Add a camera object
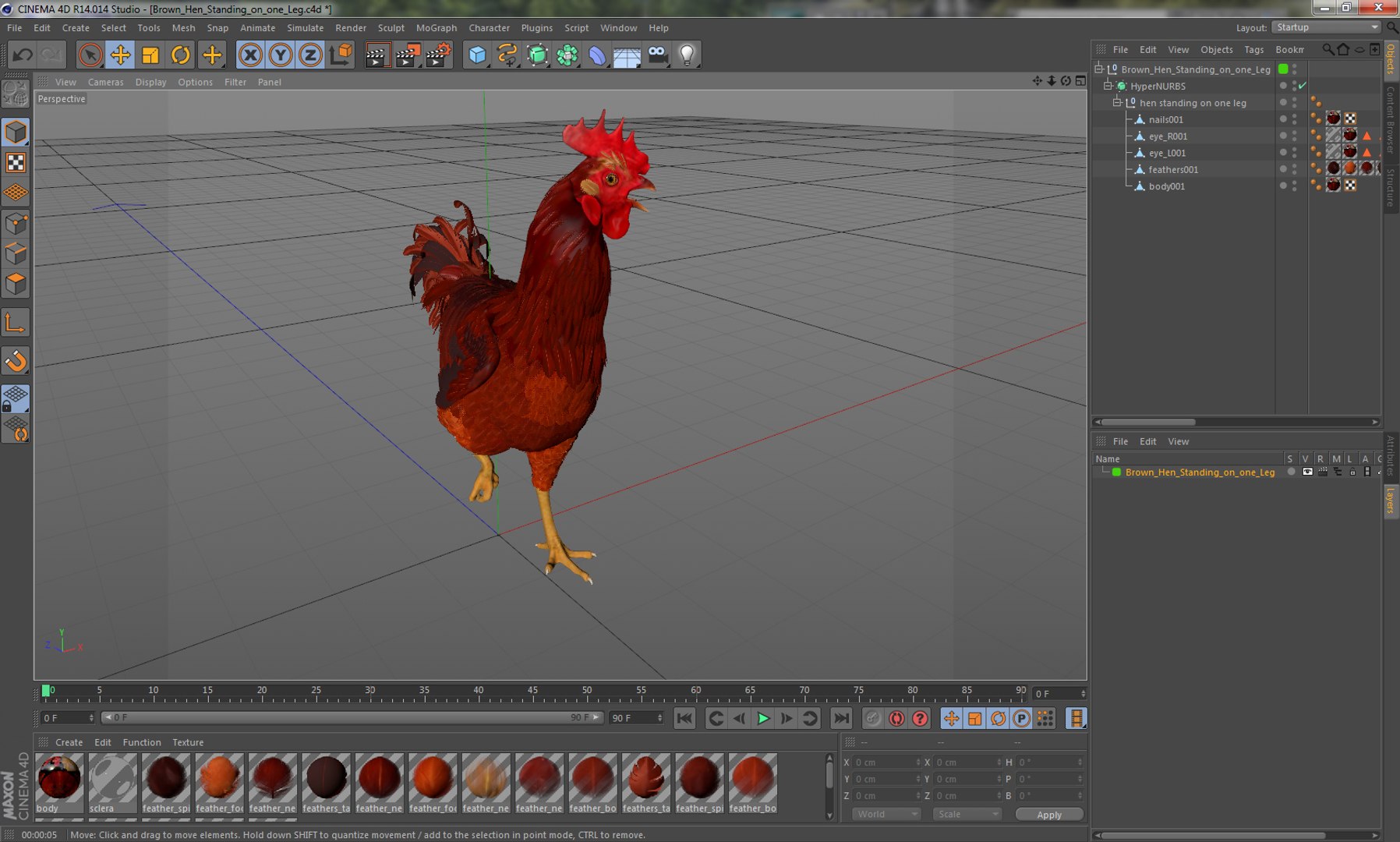Screen dimensions: 1400x842 (657, 55)
